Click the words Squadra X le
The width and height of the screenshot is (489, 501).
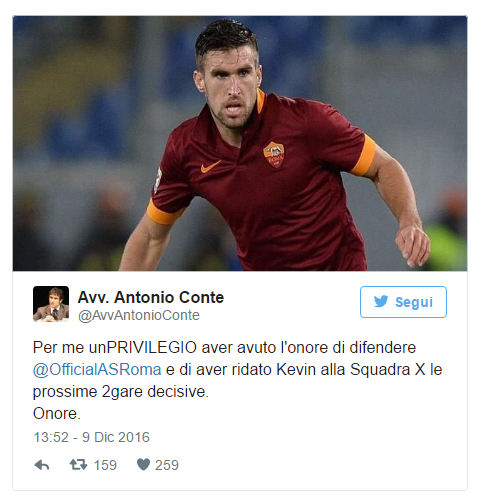[396, 369]
